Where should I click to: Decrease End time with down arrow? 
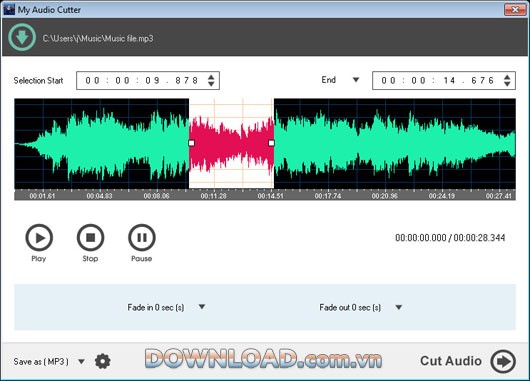507,84
